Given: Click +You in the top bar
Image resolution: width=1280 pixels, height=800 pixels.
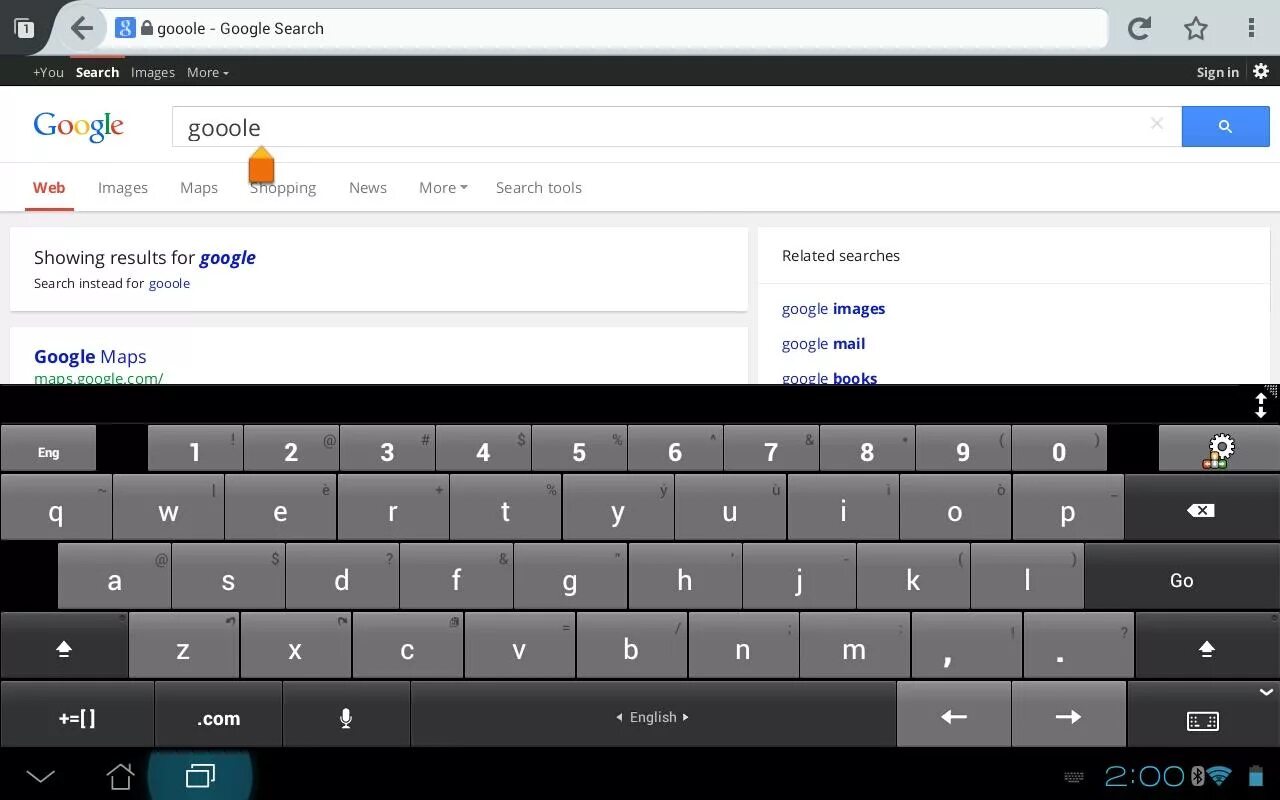Looking at the screenshot, I should [x=48, y=72].
